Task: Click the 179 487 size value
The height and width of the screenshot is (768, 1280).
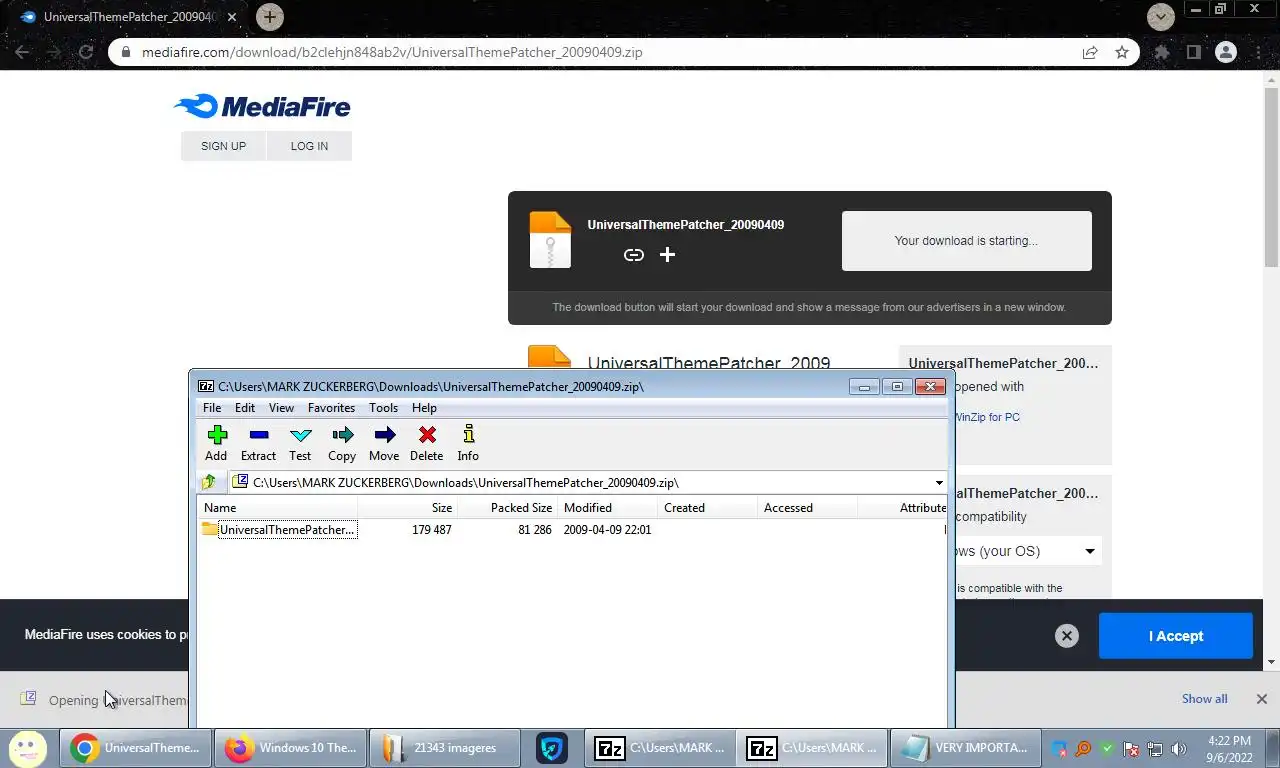Action: (x=432, y=530)
